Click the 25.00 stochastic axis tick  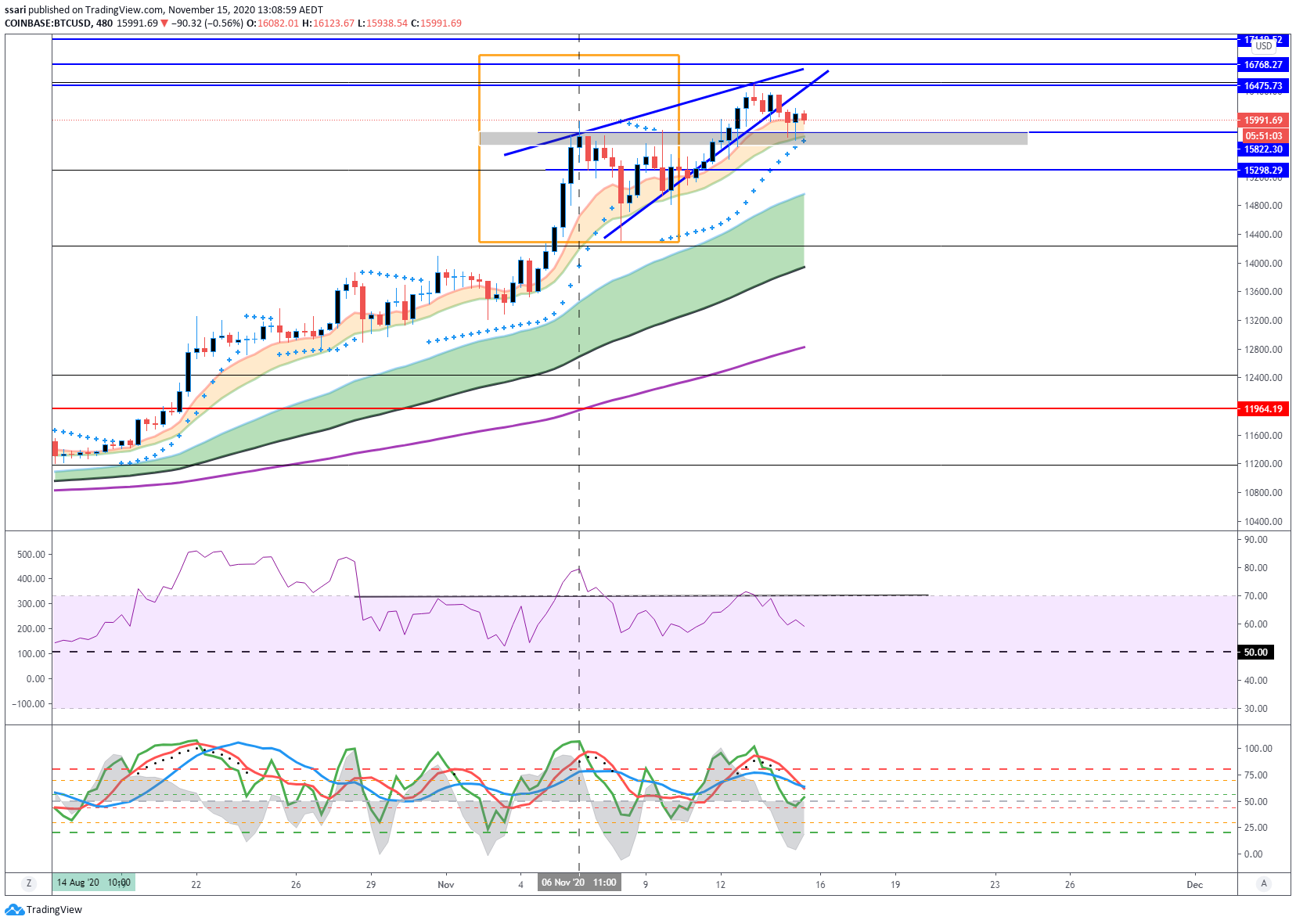tap(1256, 828)
